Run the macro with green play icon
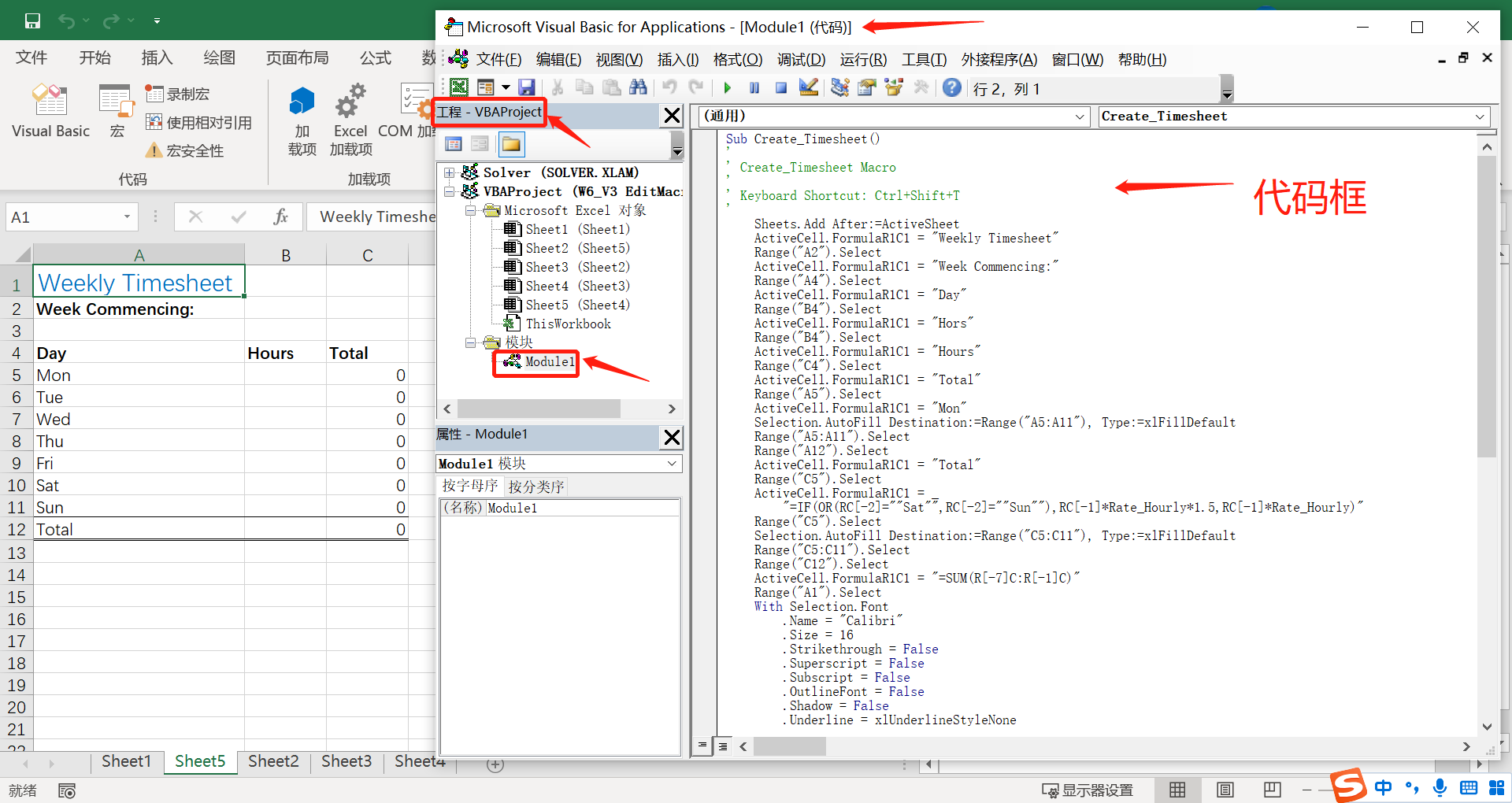The width and height of the screenshot is (1512, 803). 728,87
